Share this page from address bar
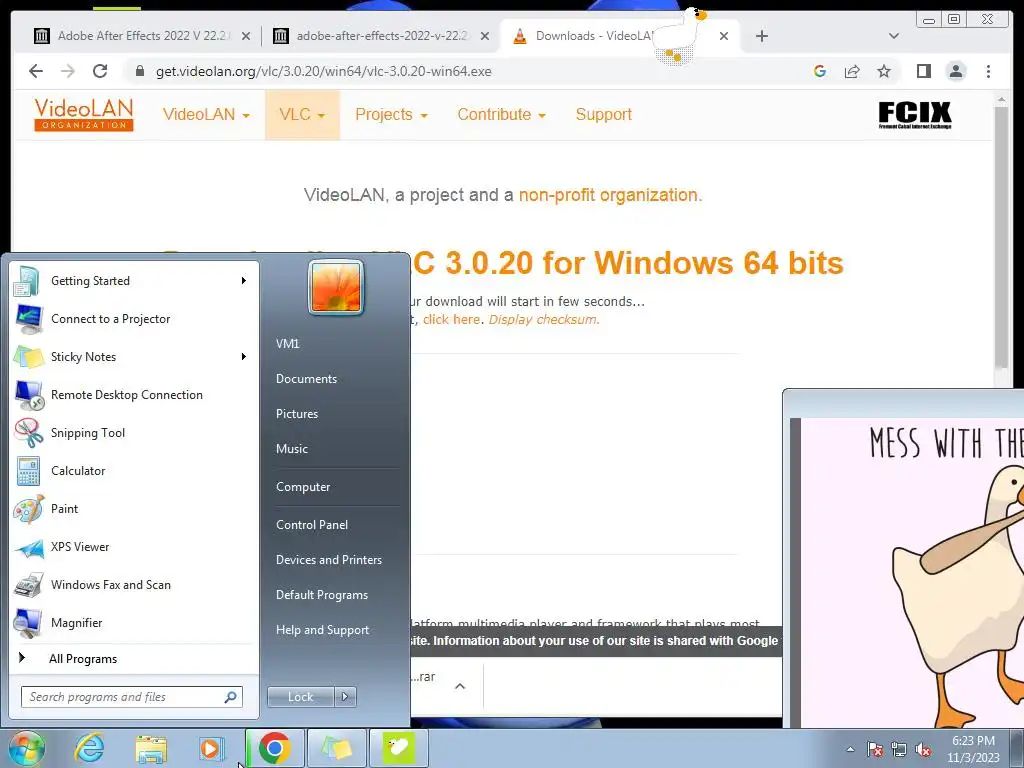The height and width of the screenshot is (768, 1024). [852, 71]
